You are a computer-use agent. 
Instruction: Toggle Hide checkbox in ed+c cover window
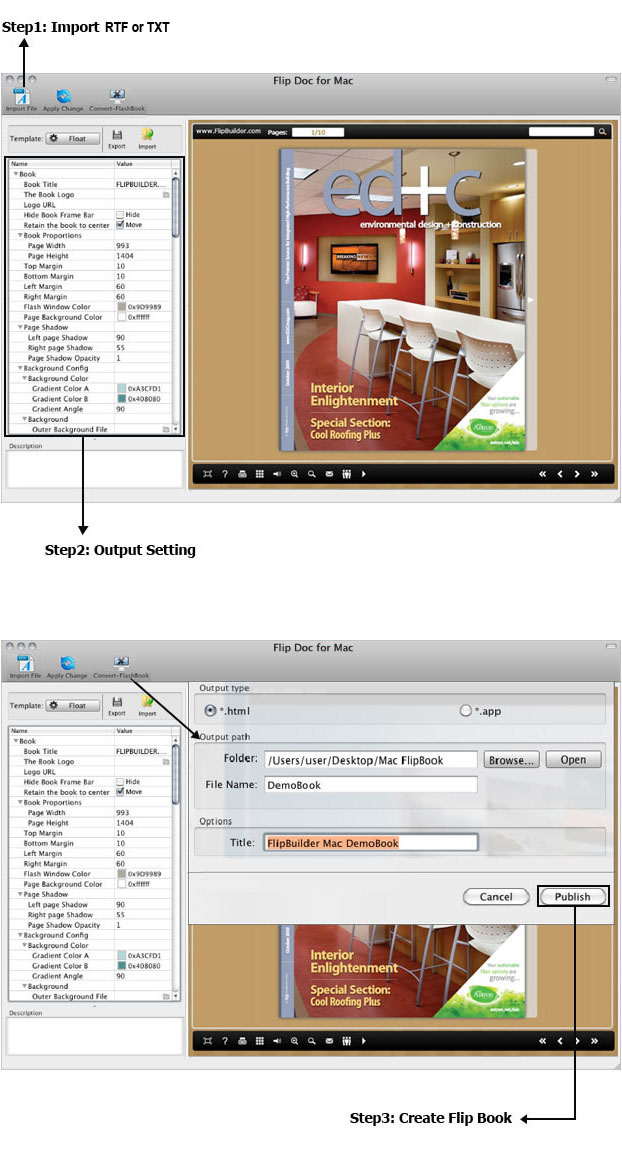click(120, 215)
